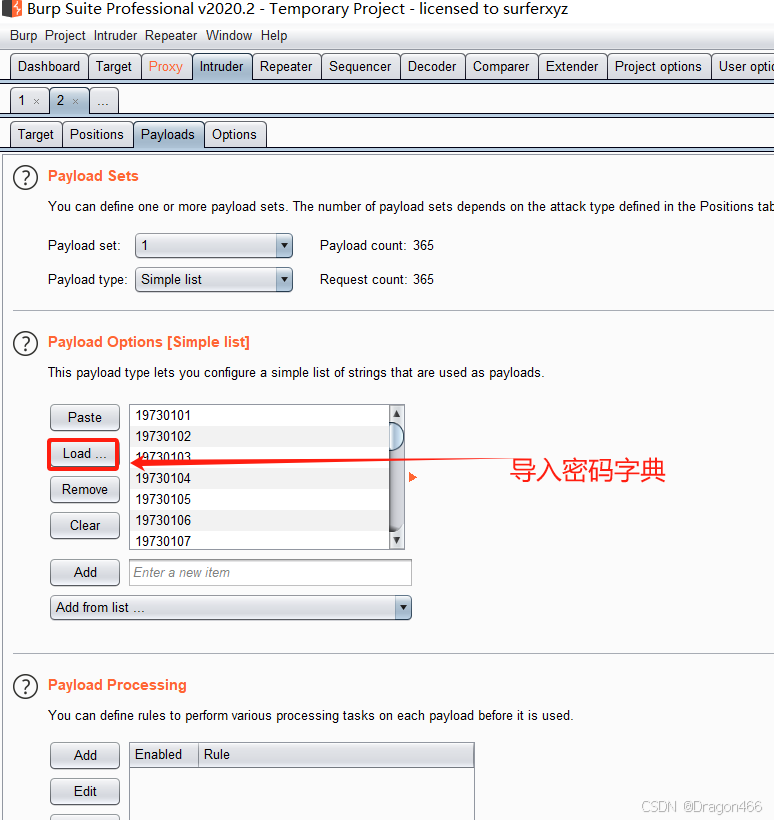774x820 pixels.
Task: Select payload entry 19730106
Action: click(259, 520)
